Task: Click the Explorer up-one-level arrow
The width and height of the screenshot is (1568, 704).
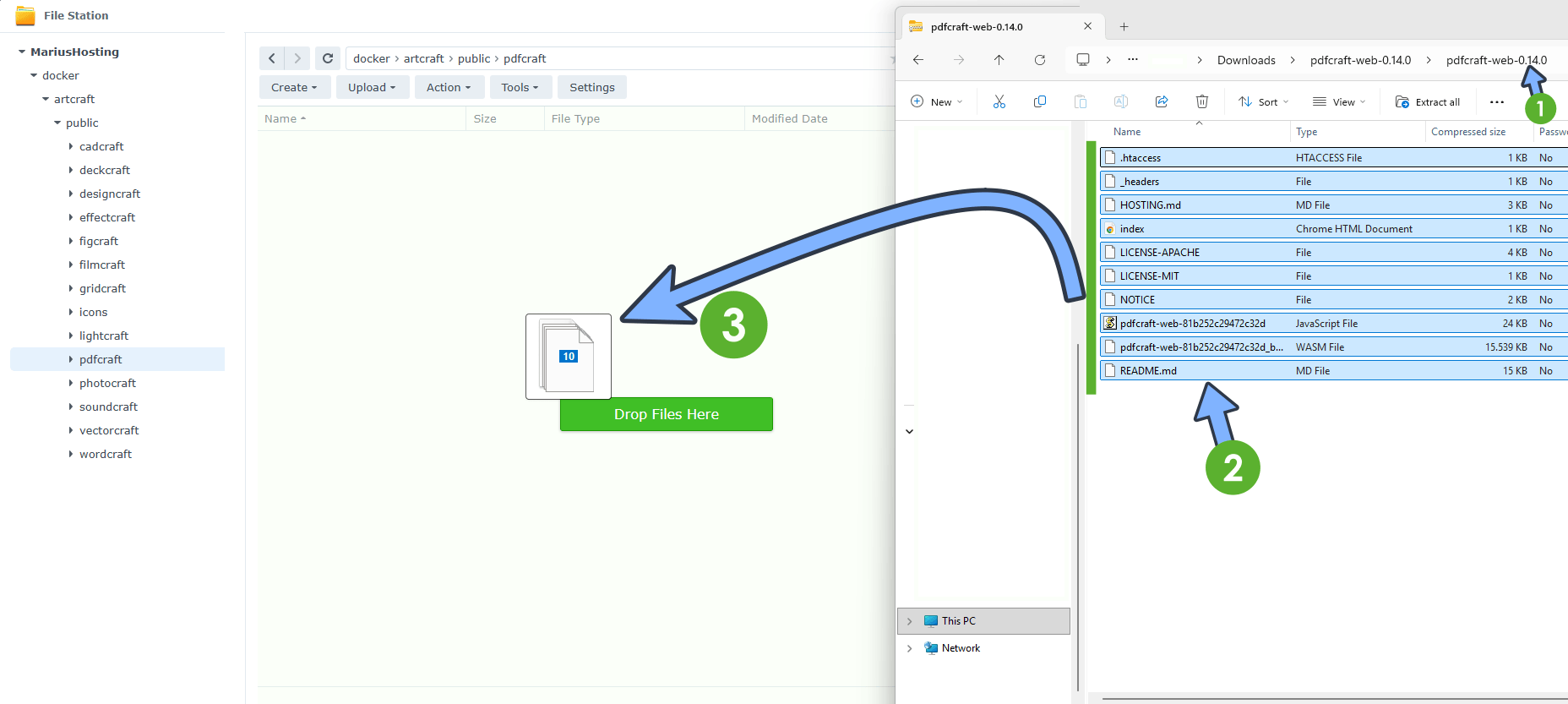Action: pyautogui.click(x=999, y=60)
